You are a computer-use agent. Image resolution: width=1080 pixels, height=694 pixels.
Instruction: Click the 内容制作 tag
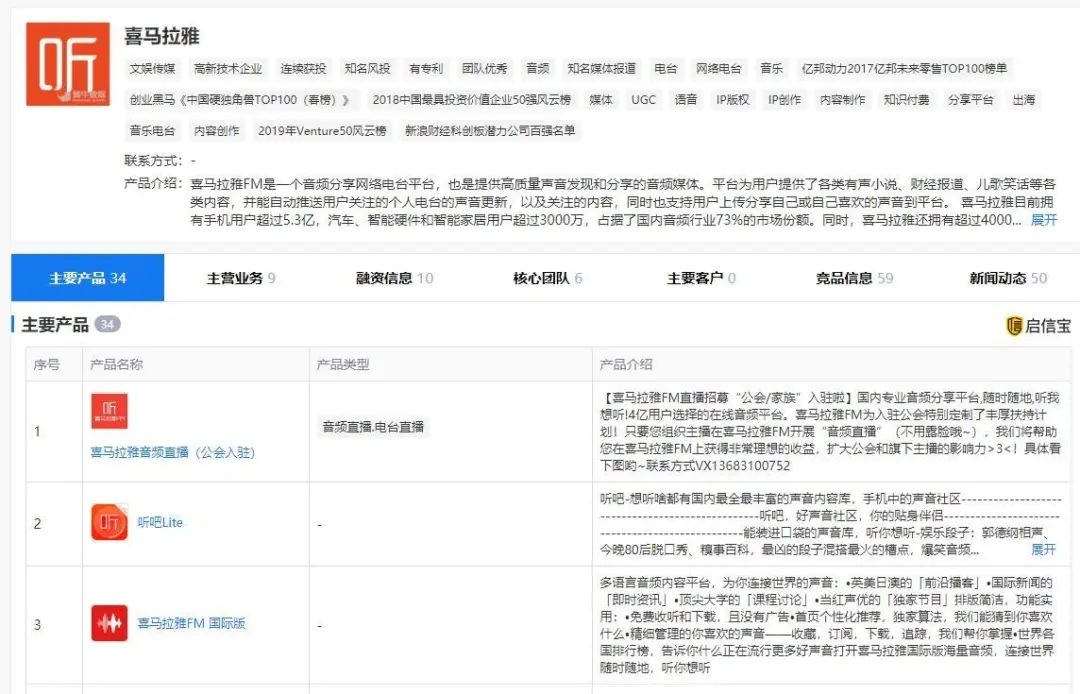click(842, 100)
